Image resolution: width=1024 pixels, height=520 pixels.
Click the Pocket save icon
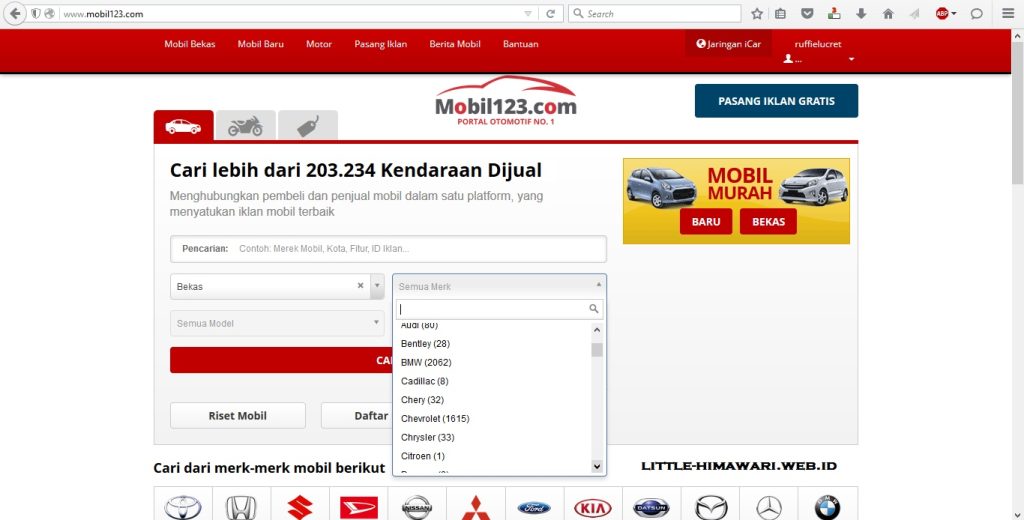pos(807,14)
